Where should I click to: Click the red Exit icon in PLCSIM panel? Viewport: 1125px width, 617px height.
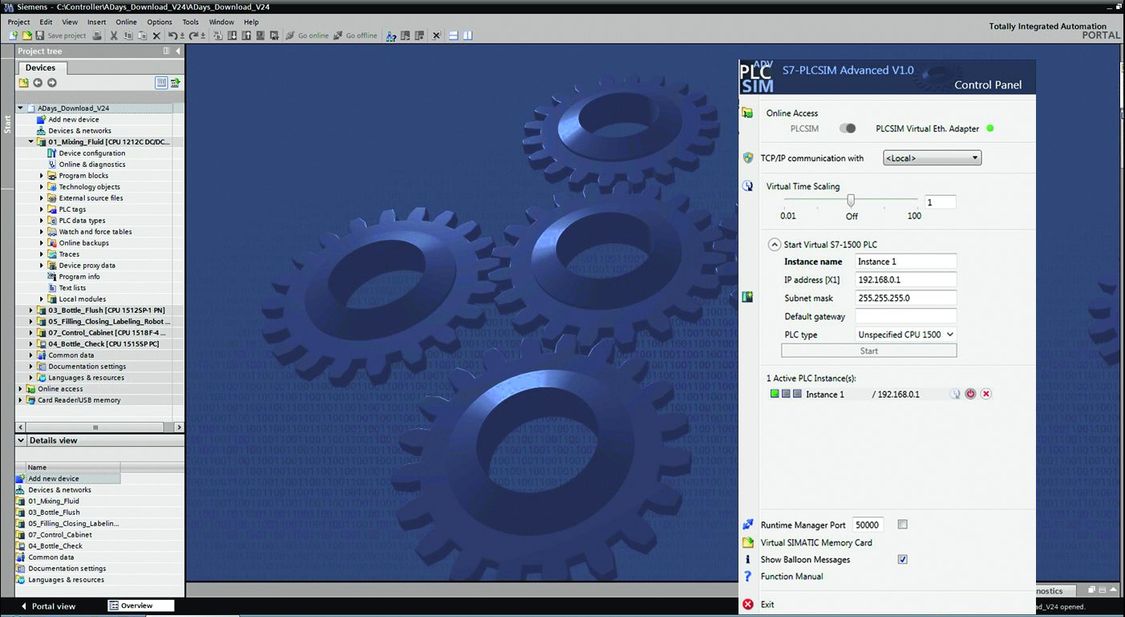(748, 604)
